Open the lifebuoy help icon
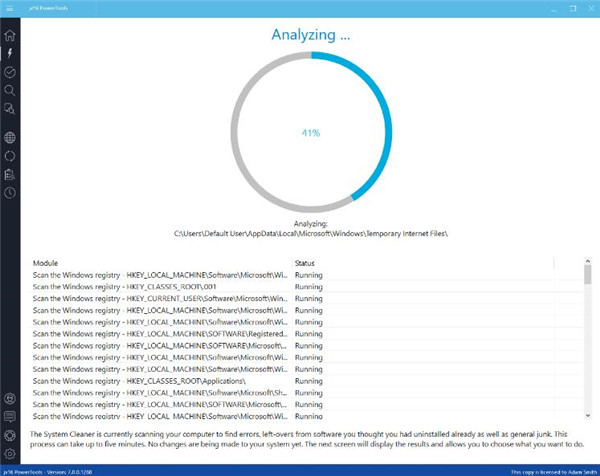This screenshot has width=600, height=476. point(10,435)
